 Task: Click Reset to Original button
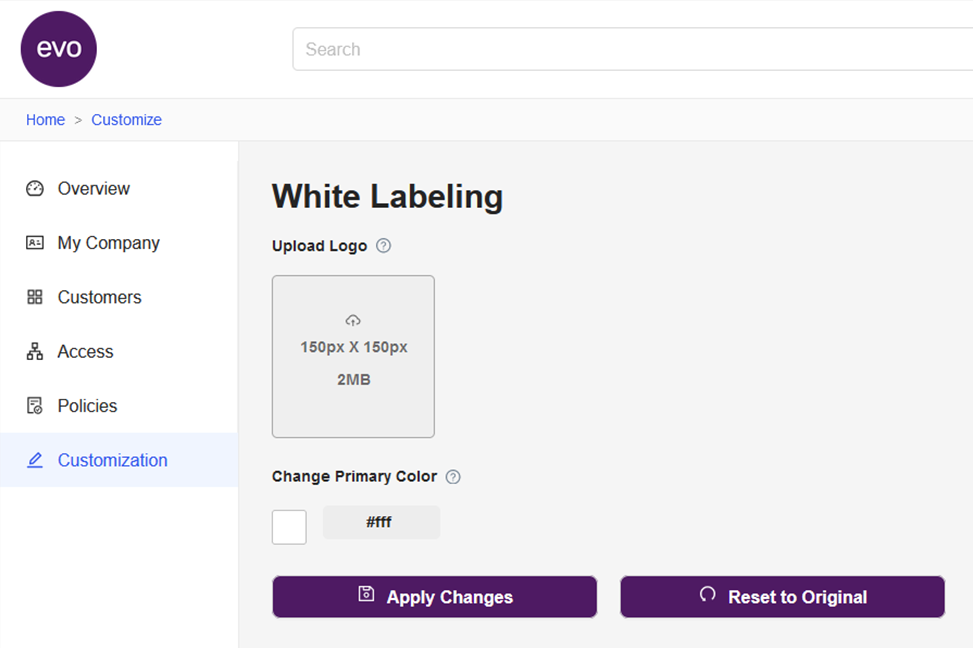[782, 597]
